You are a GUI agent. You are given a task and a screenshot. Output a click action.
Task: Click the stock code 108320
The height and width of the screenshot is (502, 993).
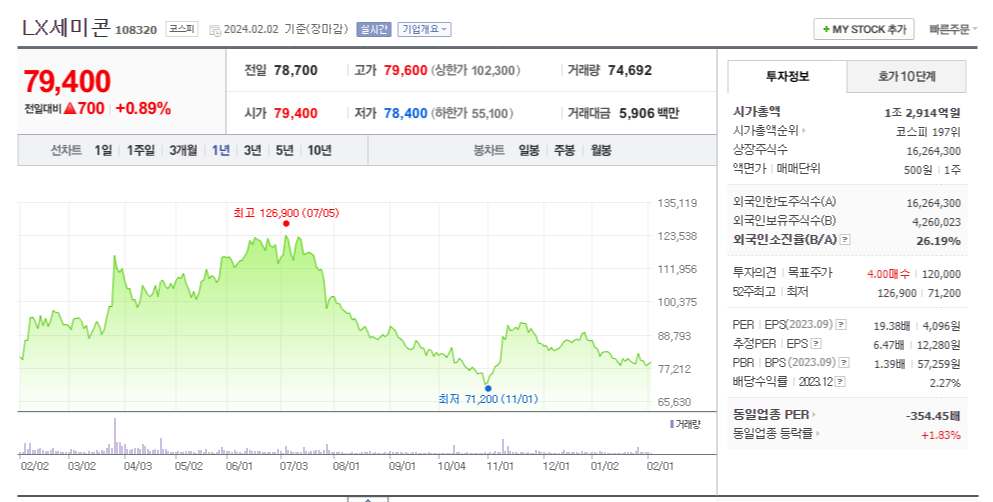pyautogui.click(x=136, y=30)
